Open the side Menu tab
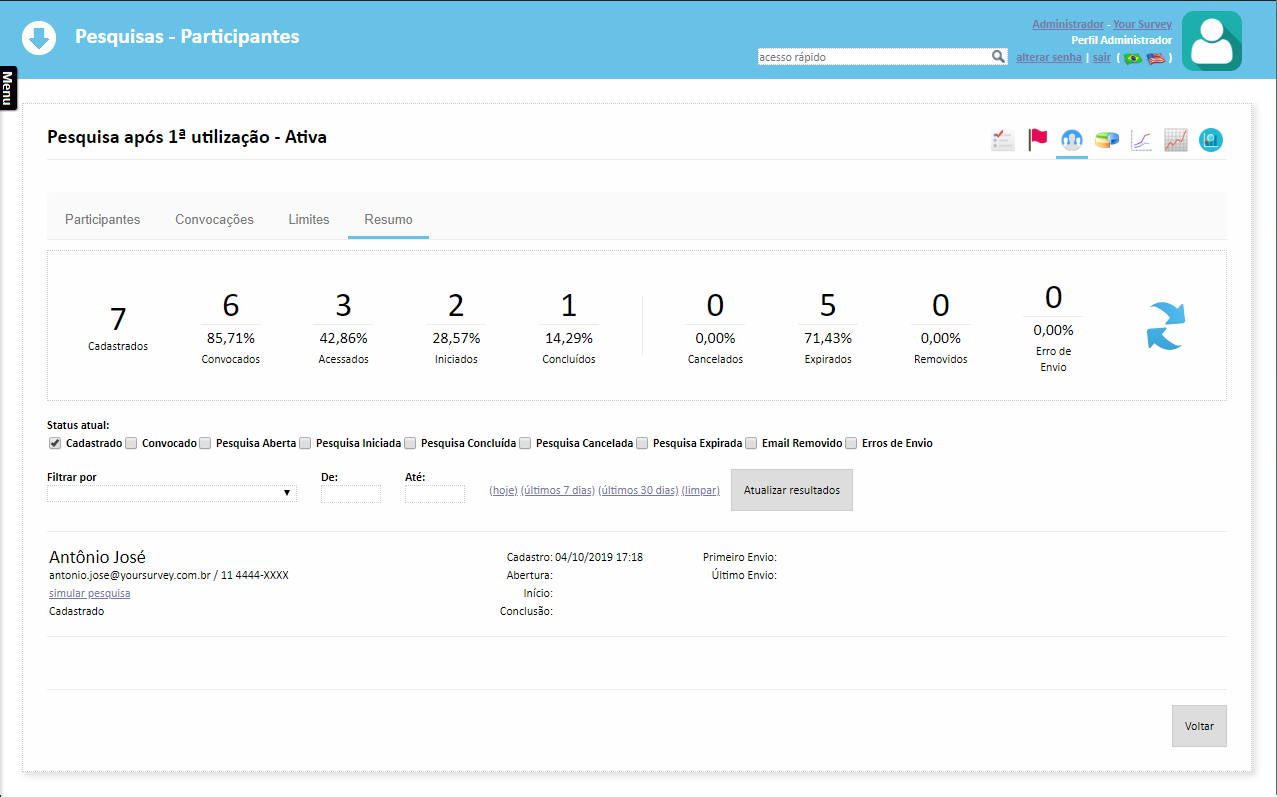 (x=7, y=88)
